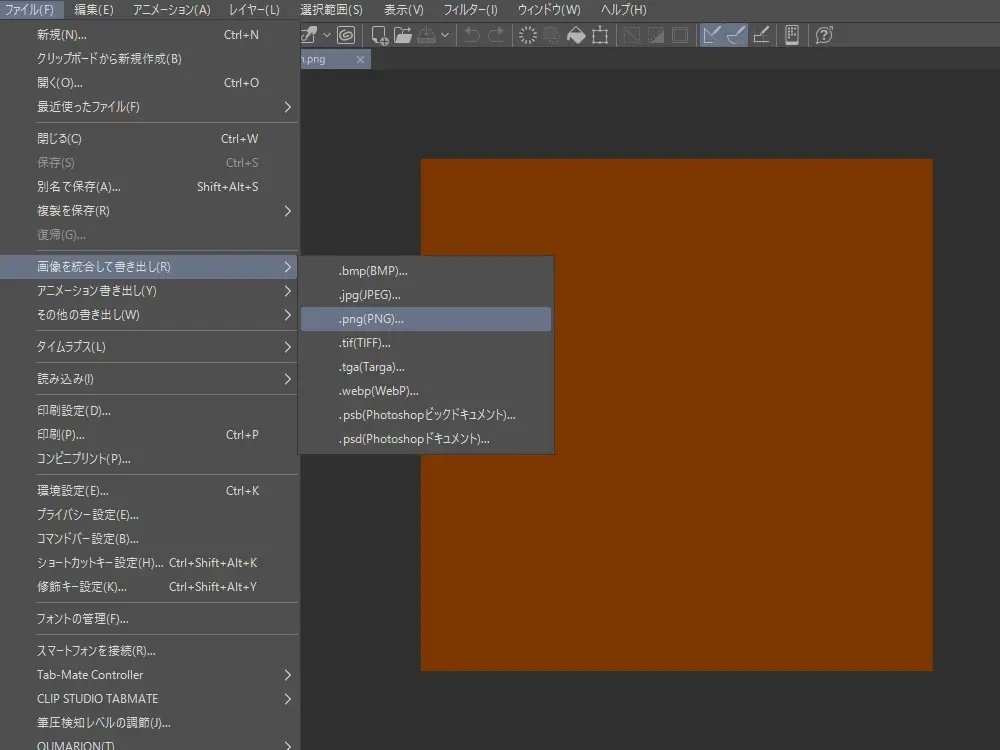This screenshot has width=1000, height=750.
Task: Toggle Snap to Ruler in toolbar
Action: [x=712, y=35]
